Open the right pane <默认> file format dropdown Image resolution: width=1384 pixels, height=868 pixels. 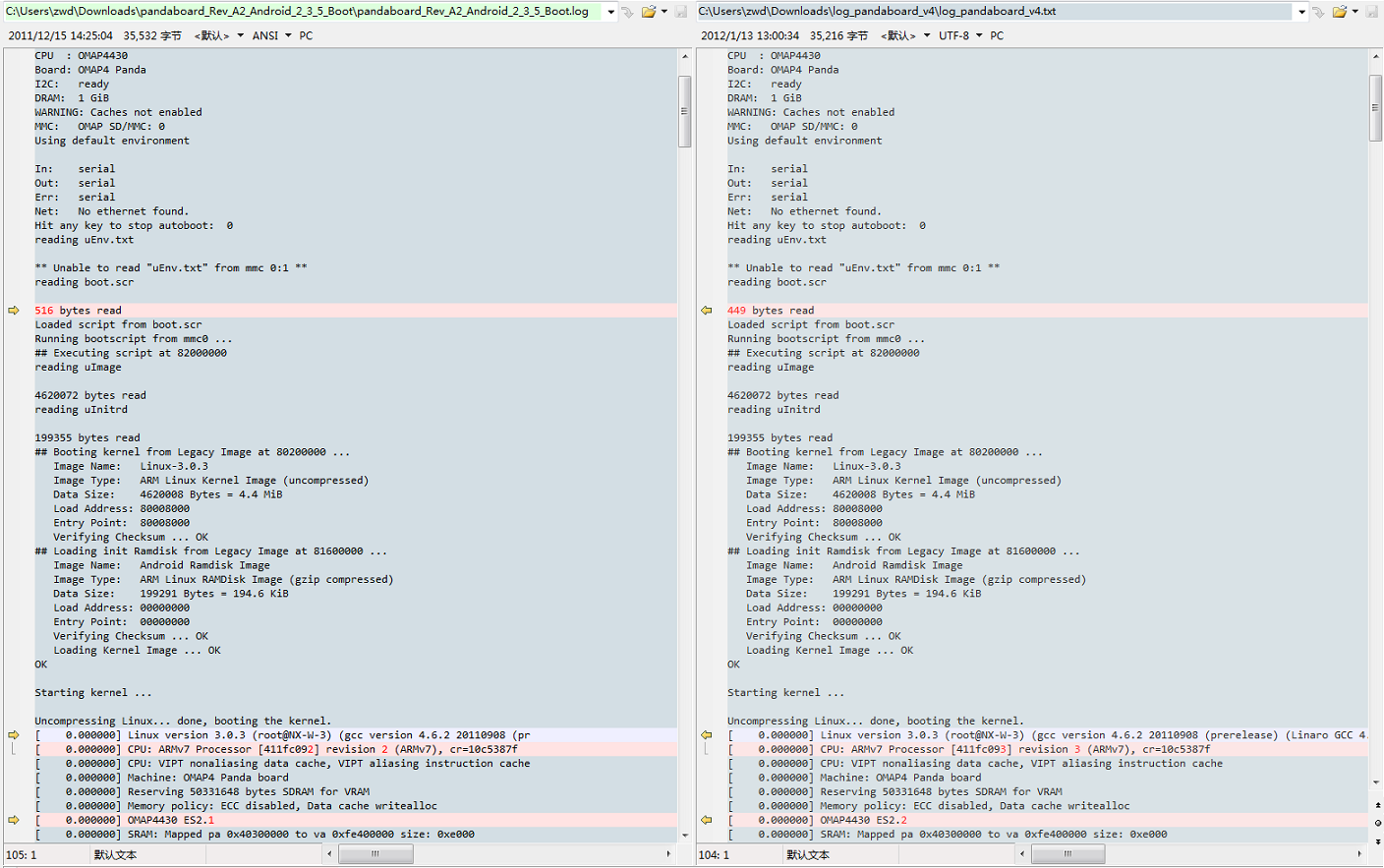click(927, 35)
